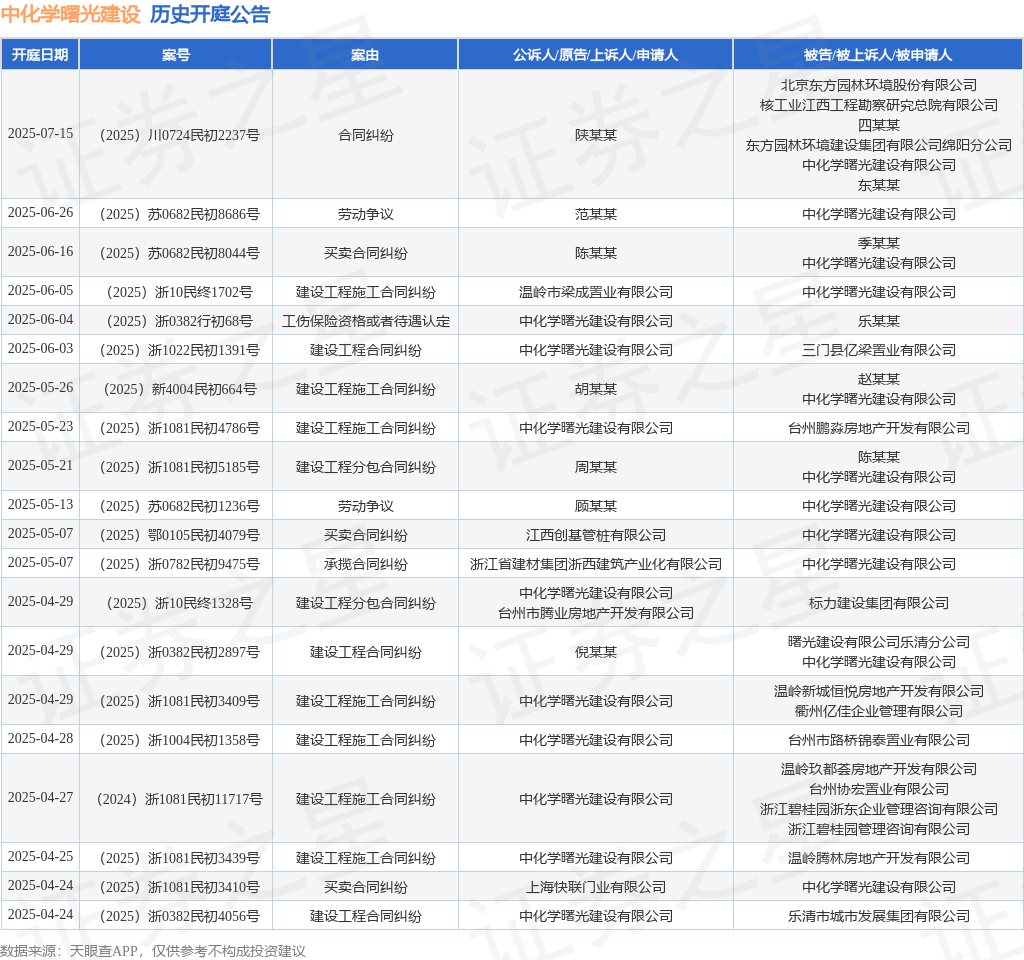Select the 开庭日期 column header
Image resolution: width=1024 pixels, height=960 pixels.
point(40,55)
